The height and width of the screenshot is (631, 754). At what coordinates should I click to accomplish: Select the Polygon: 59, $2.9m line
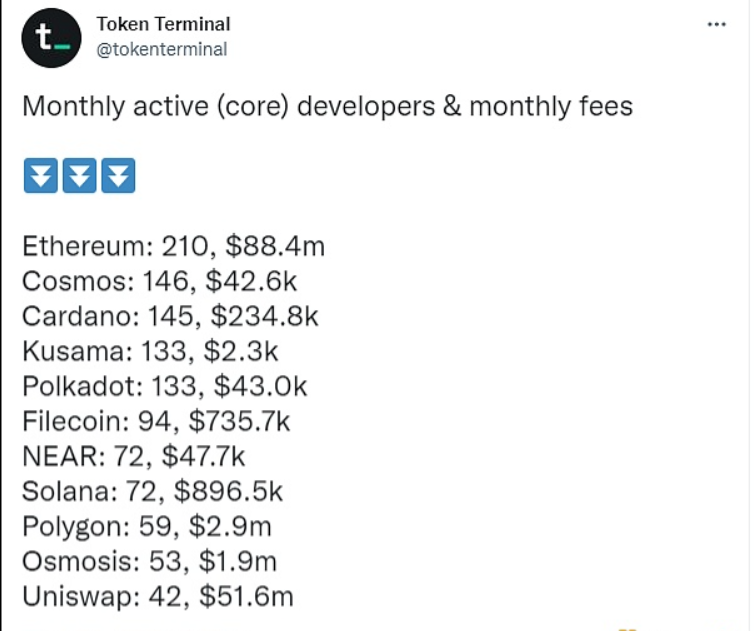147,526
